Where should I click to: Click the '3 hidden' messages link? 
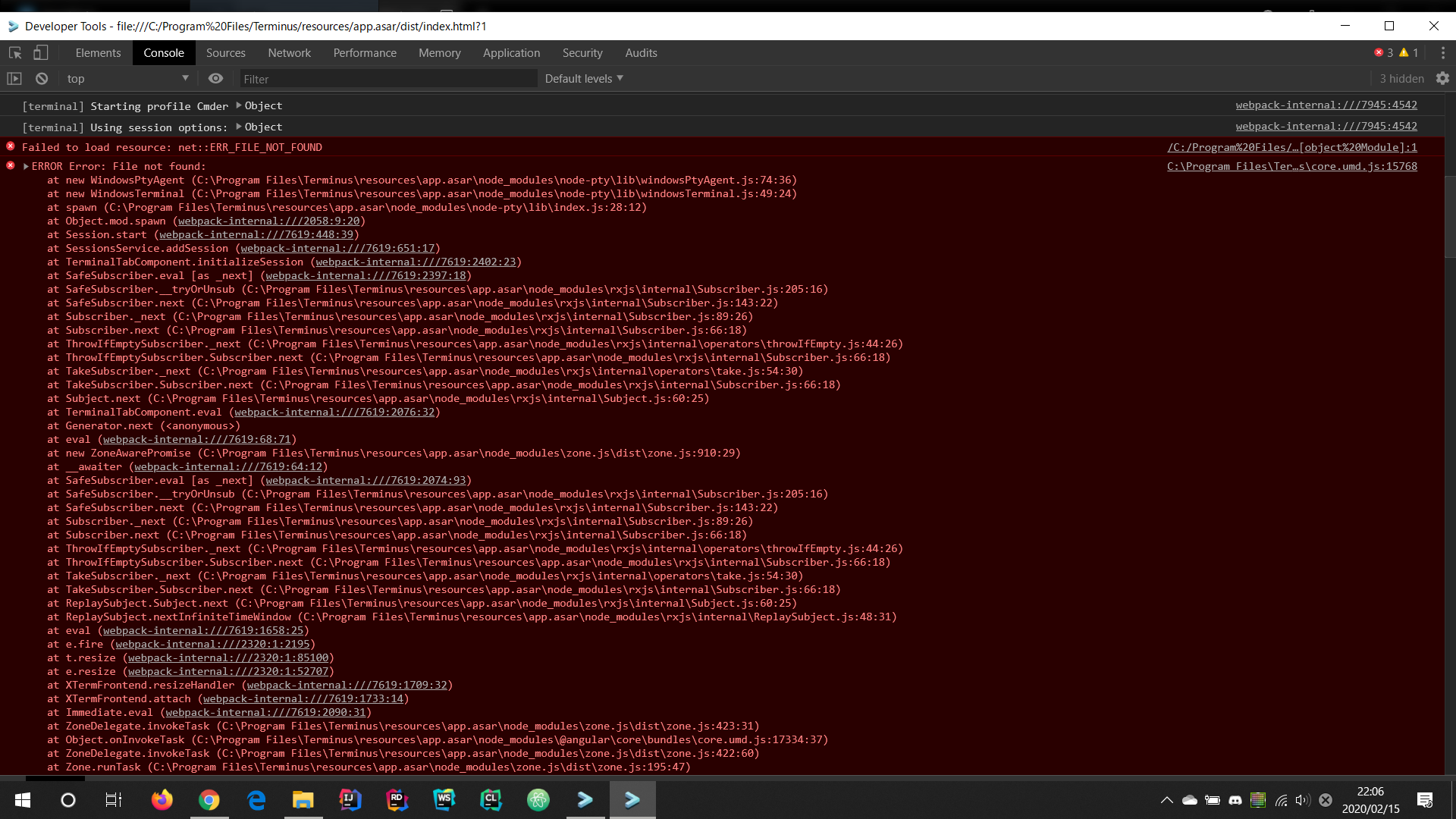click(1401, 78)
